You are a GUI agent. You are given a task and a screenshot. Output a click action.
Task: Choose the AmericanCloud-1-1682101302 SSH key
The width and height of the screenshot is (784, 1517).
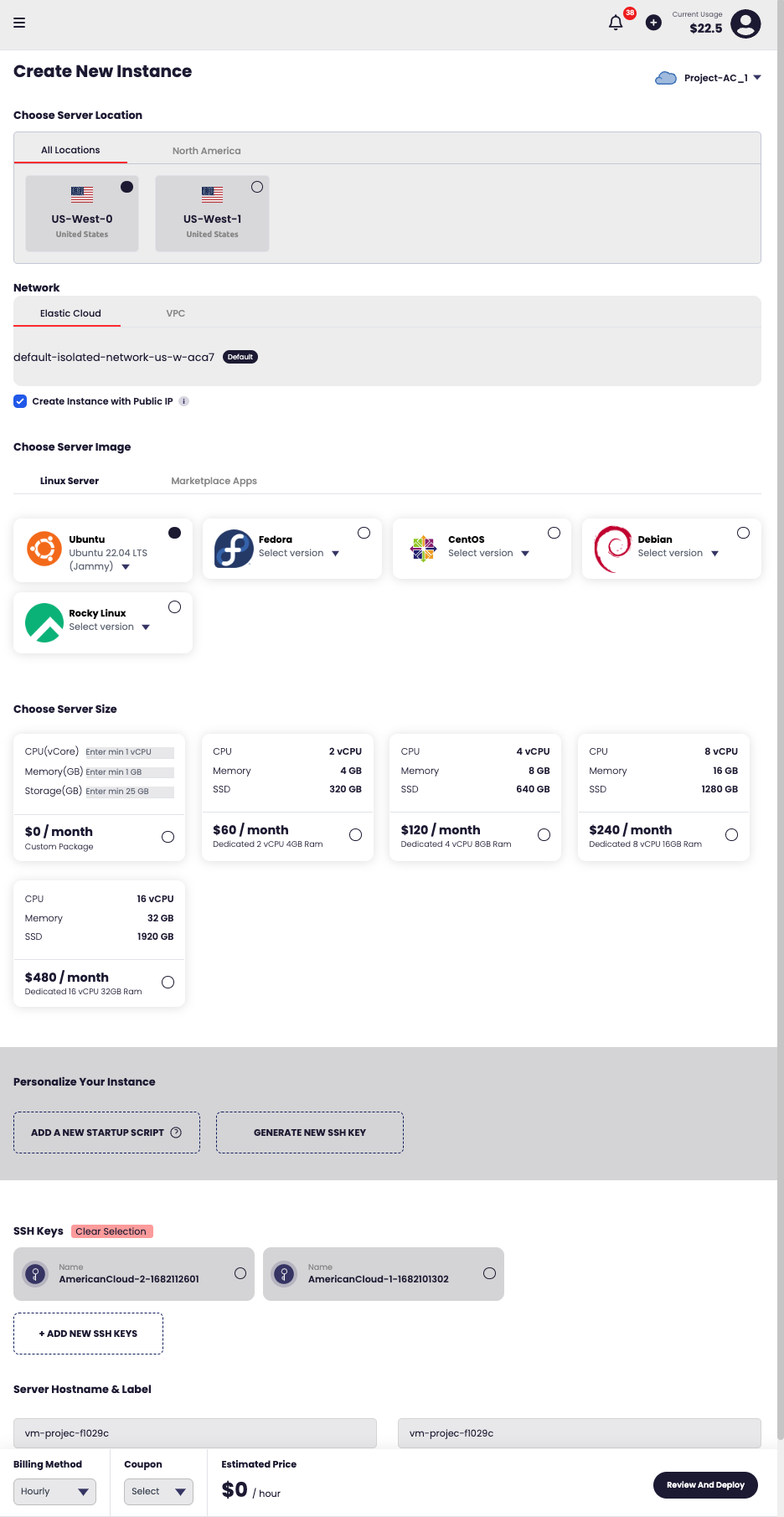coord(489,1273)
